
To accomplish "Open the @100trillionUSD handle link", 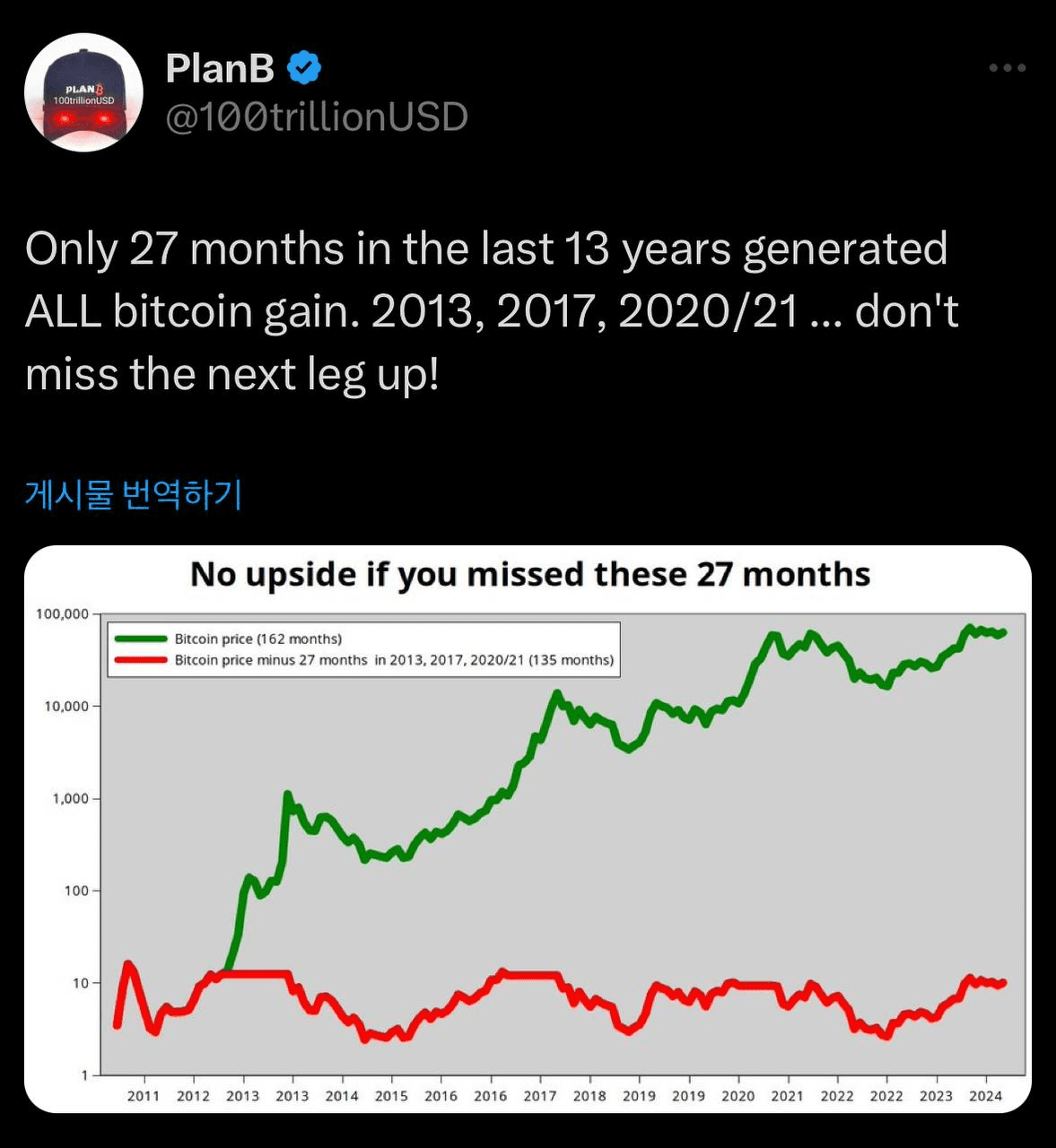I will click(x=317, y=117).
